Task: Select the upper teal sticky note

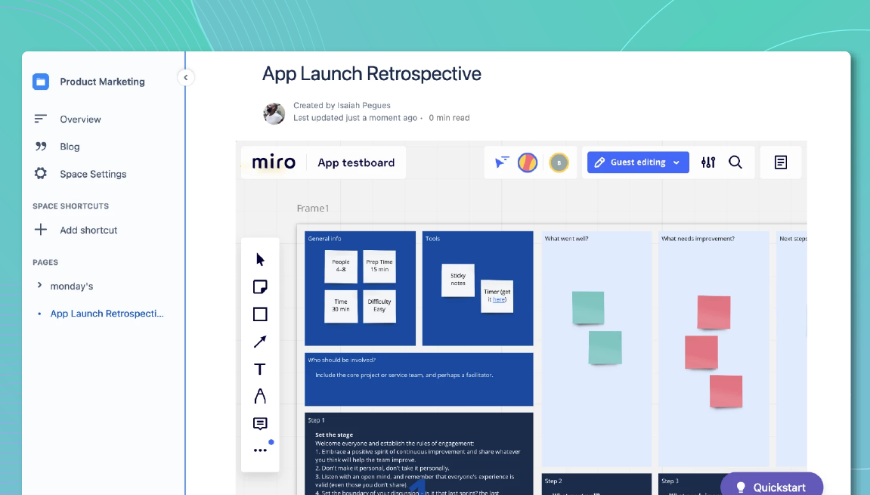Action: pyautogui.click(x=588, y=307)
